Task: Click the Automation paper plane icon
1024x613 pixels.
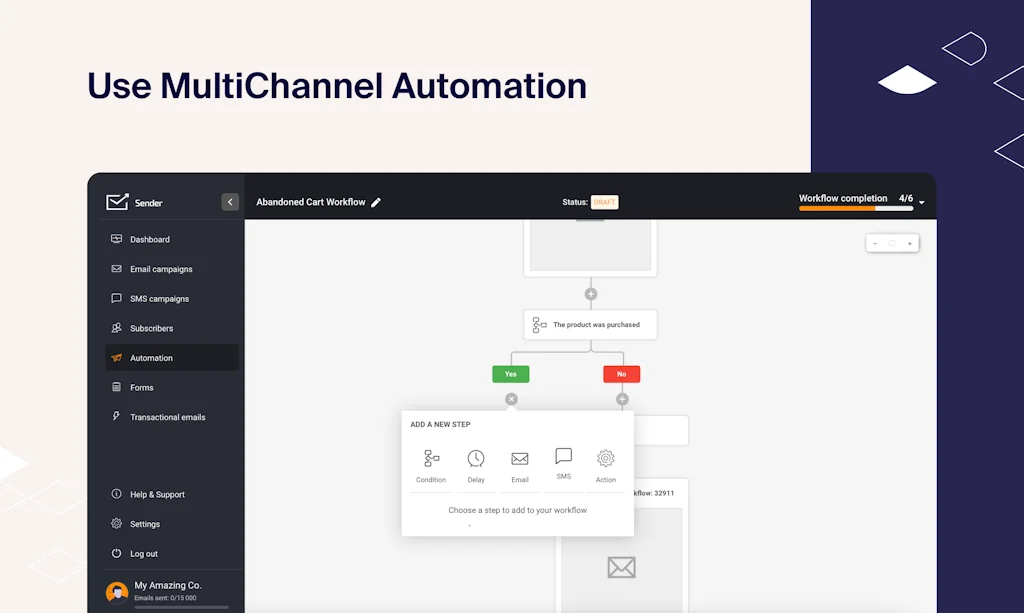Action: pyautogui.click(x=116, y=358)
